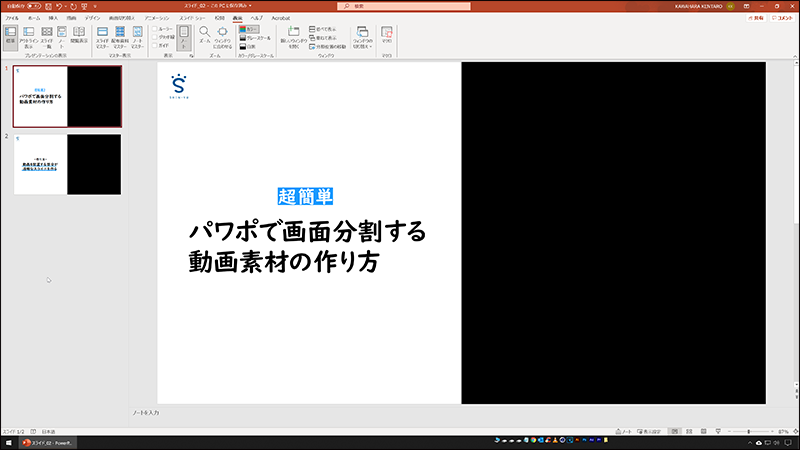Switch to アウトライン表示 outline view
This screenshot has width=800, height=450.
(29, 38)
